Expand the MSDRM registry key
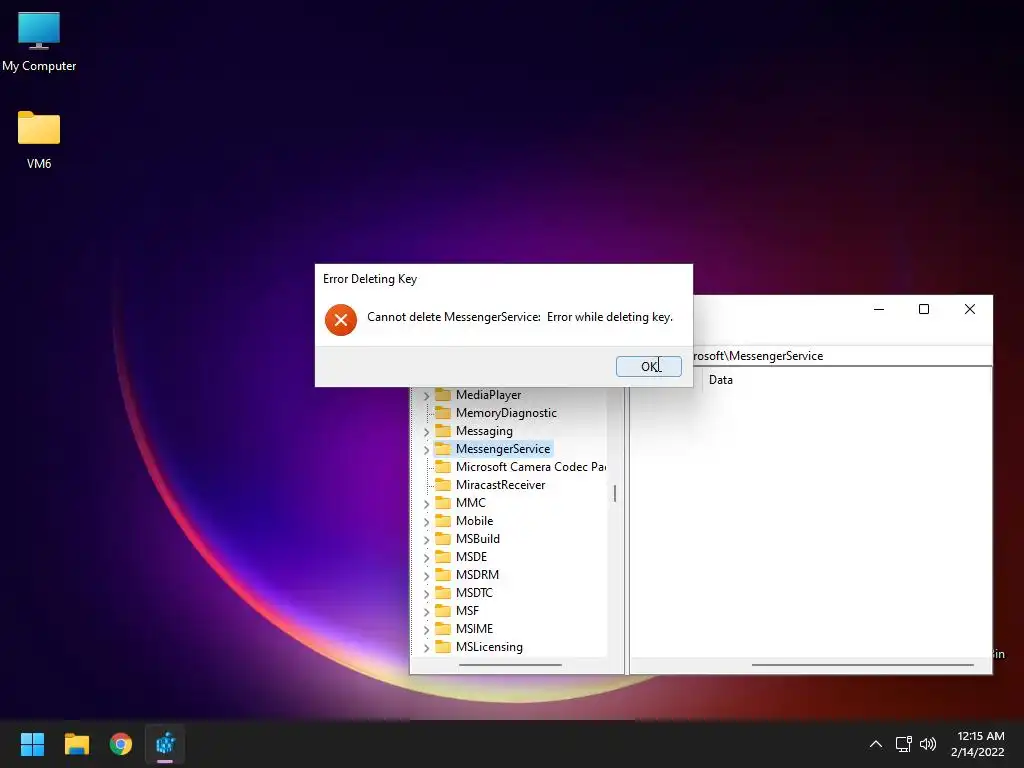This screenshot has height=768, width=1024. tap(426, 575)
